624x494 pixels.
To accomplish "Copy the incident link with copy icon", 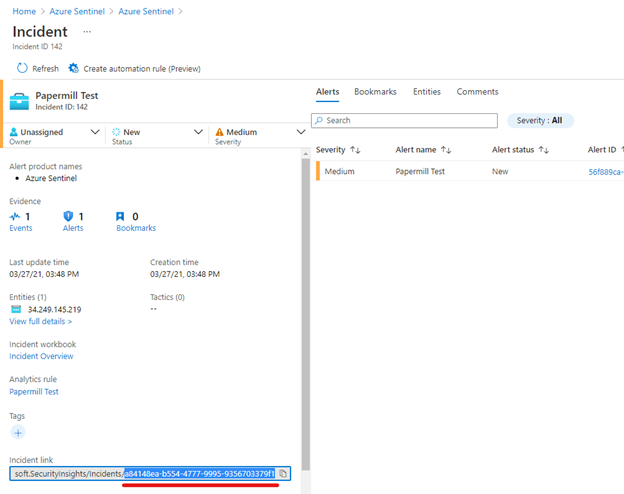I will [283, 473].
